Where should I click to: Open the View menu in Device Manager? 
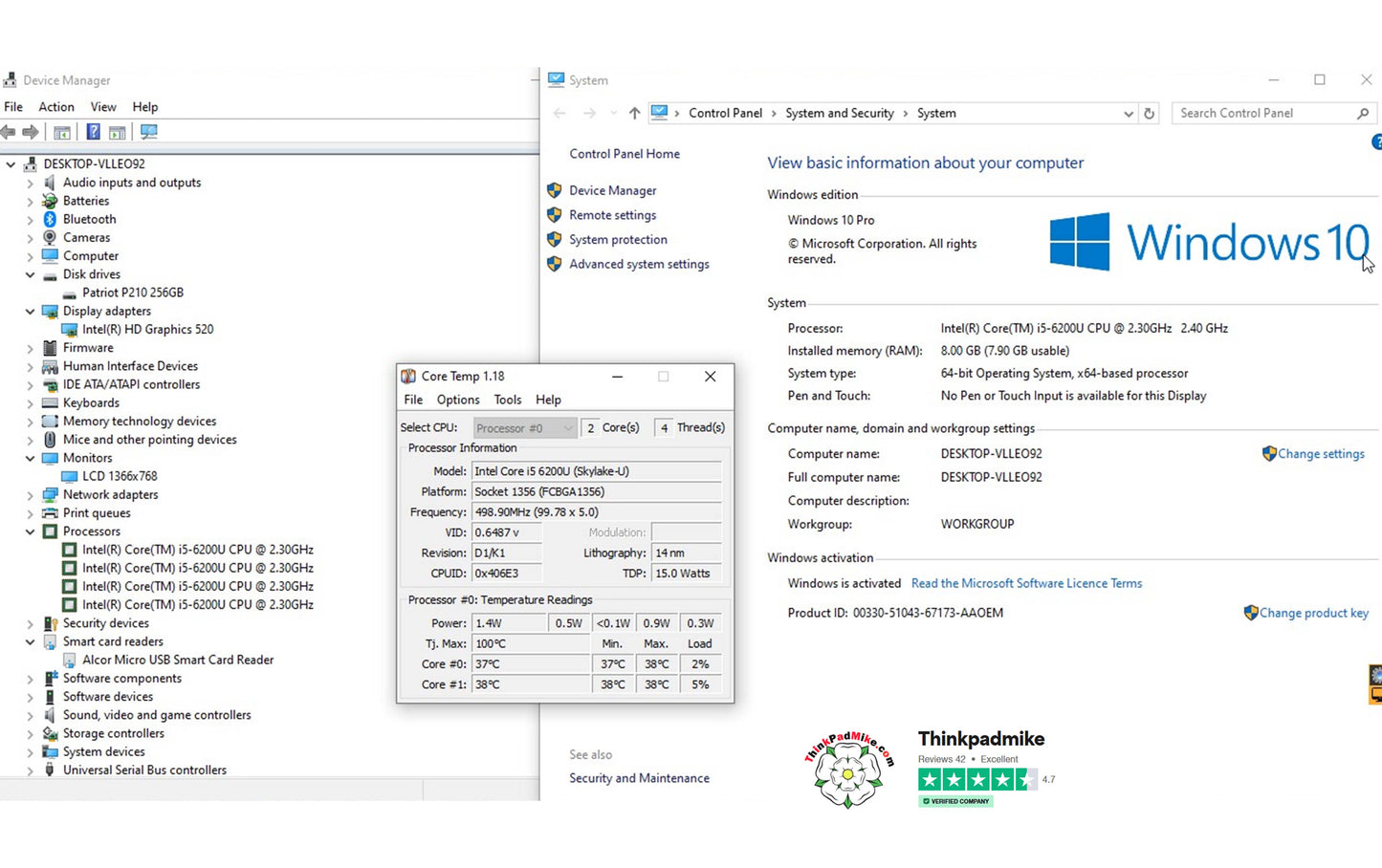pyautogui.click(x=103, y=107)
